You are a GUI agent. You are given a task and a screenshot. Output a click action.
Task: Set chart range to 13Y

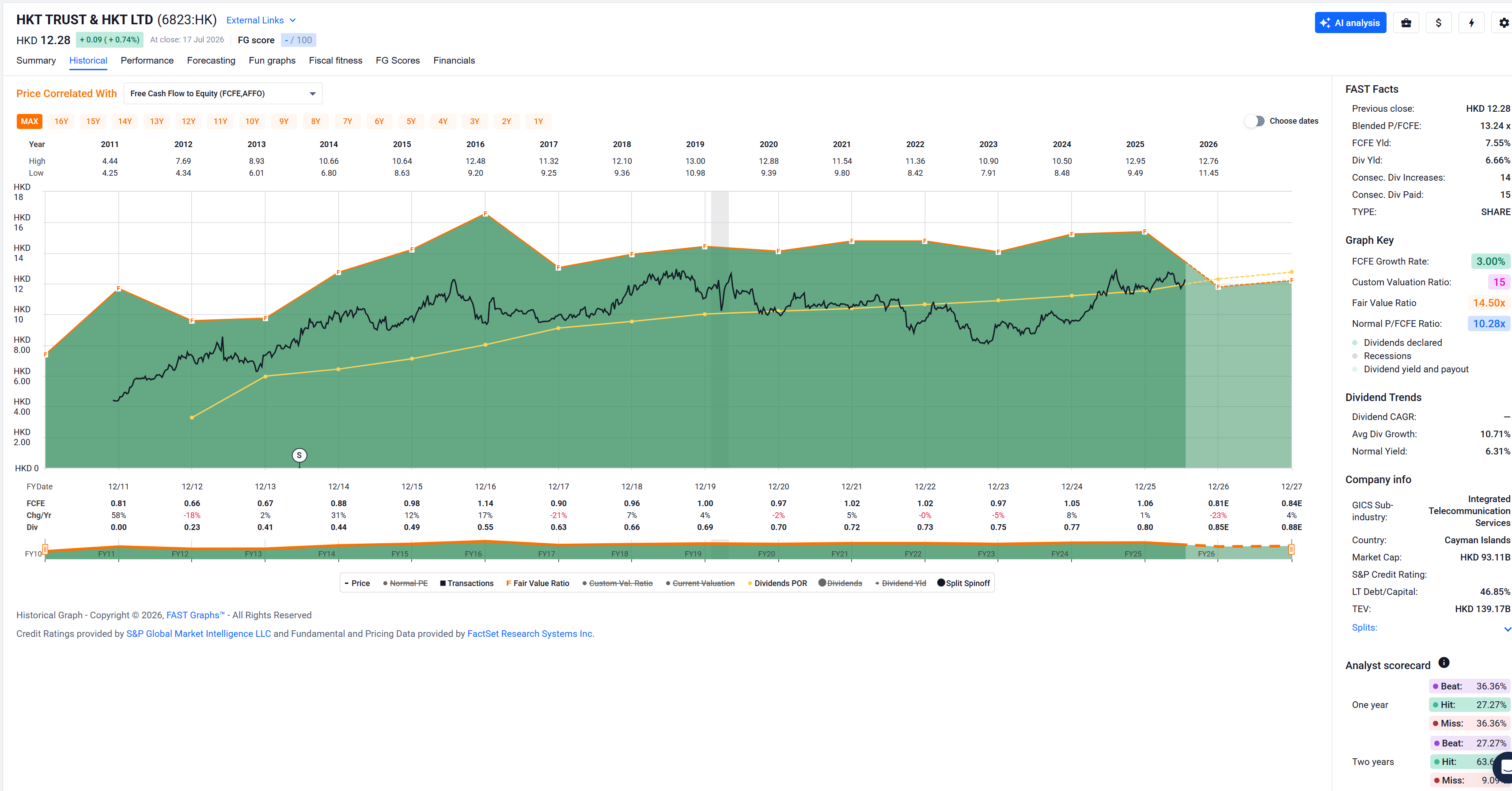[157, 121]
